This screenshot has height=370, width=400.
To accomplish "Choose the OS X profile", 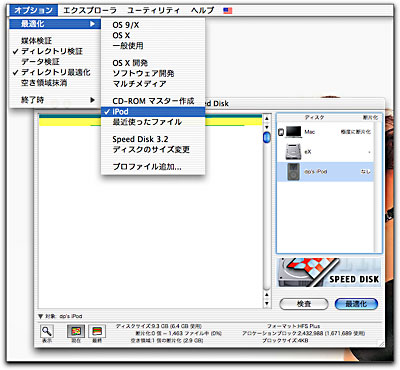I will pos(153,35).
